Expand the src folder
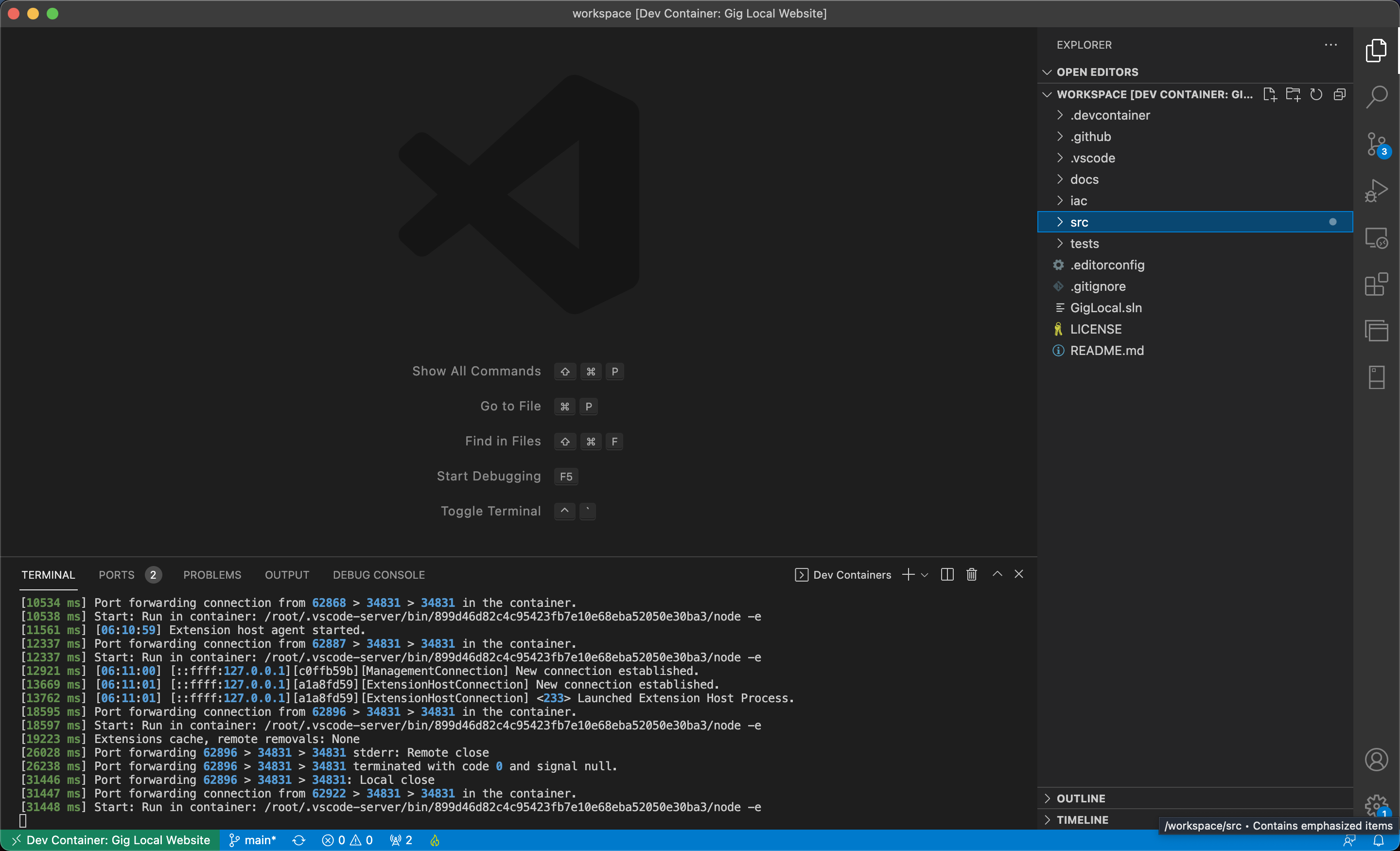 [x=1195, y=222]
